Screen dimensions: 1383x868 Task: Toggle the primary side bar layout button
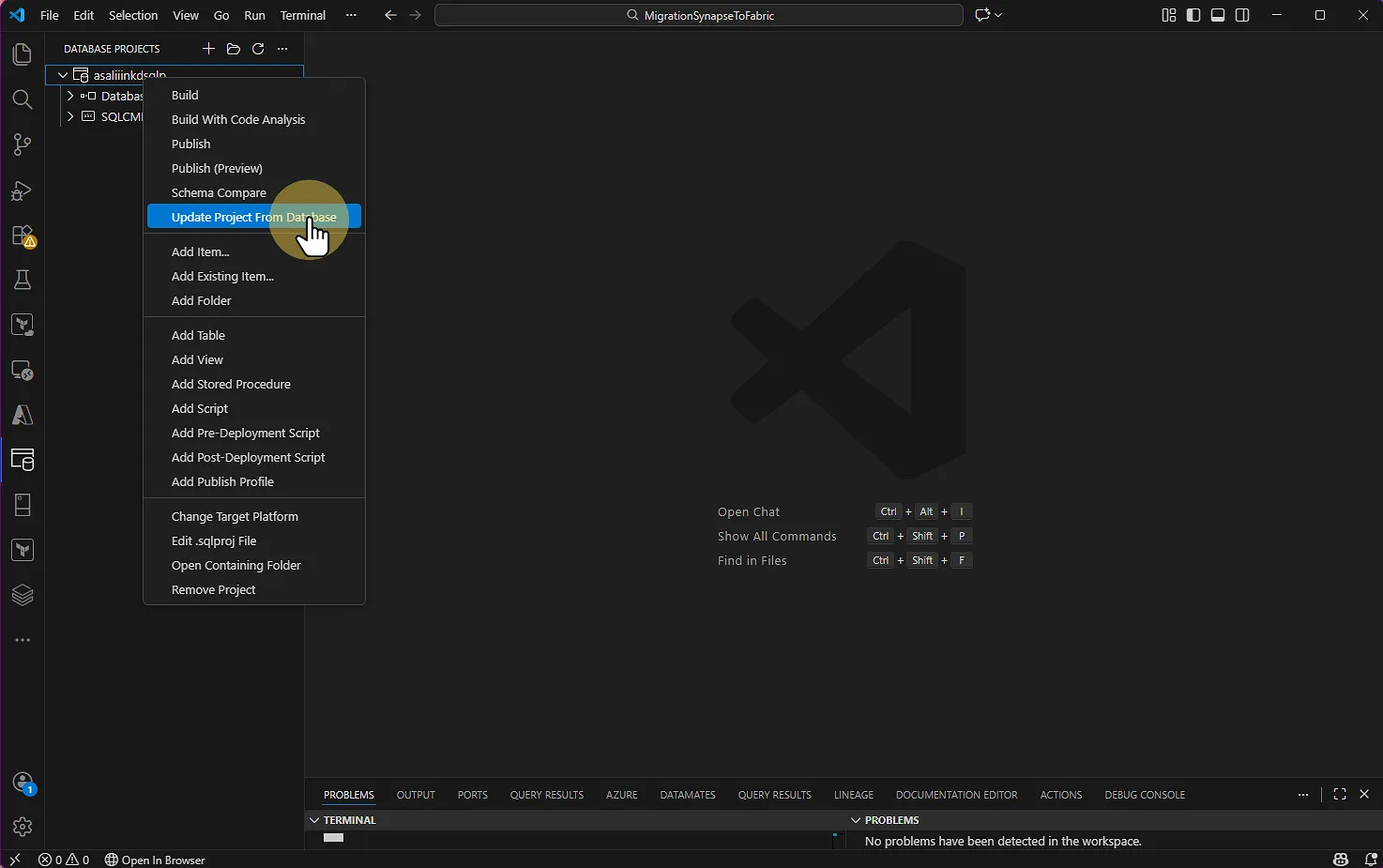1193,15
